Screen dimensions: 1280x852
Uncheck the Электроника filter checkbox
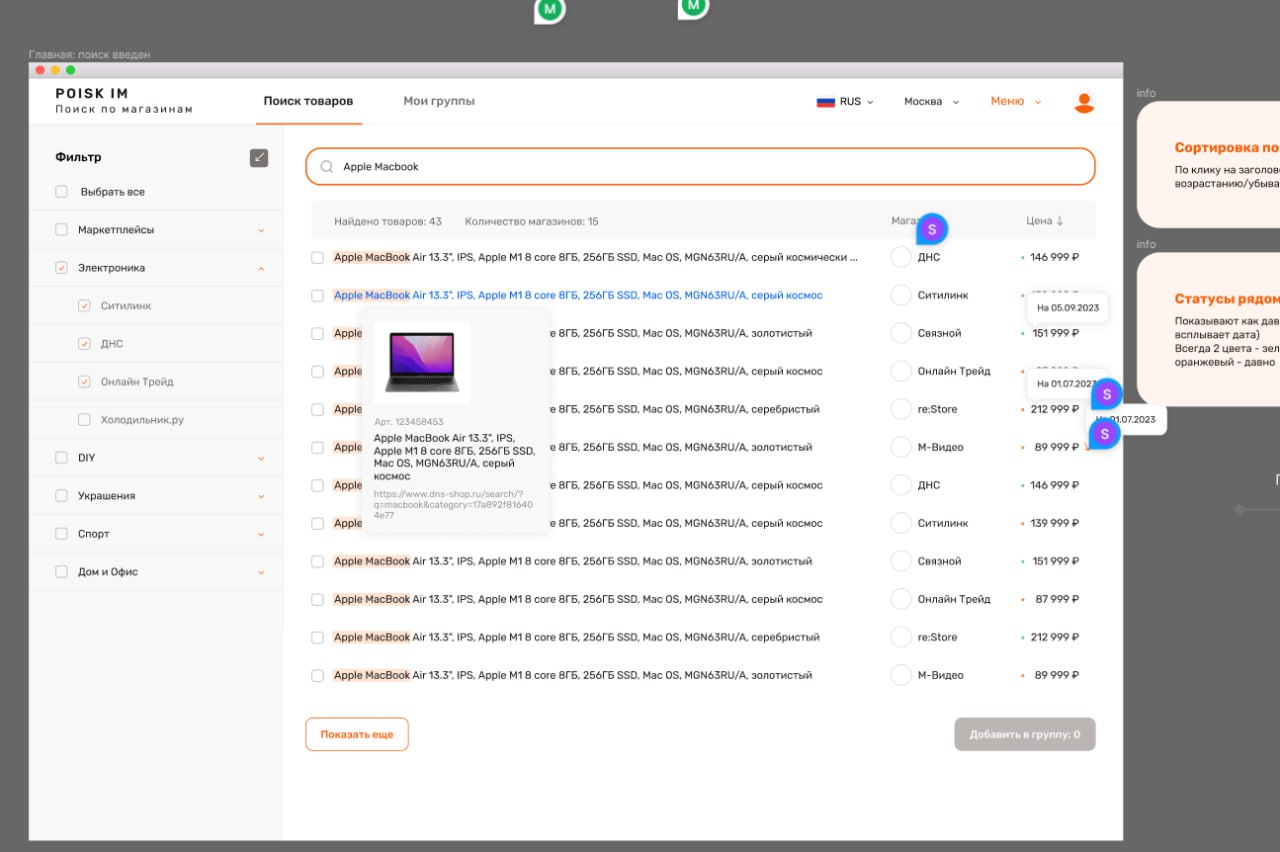click(x=61, y=268)
